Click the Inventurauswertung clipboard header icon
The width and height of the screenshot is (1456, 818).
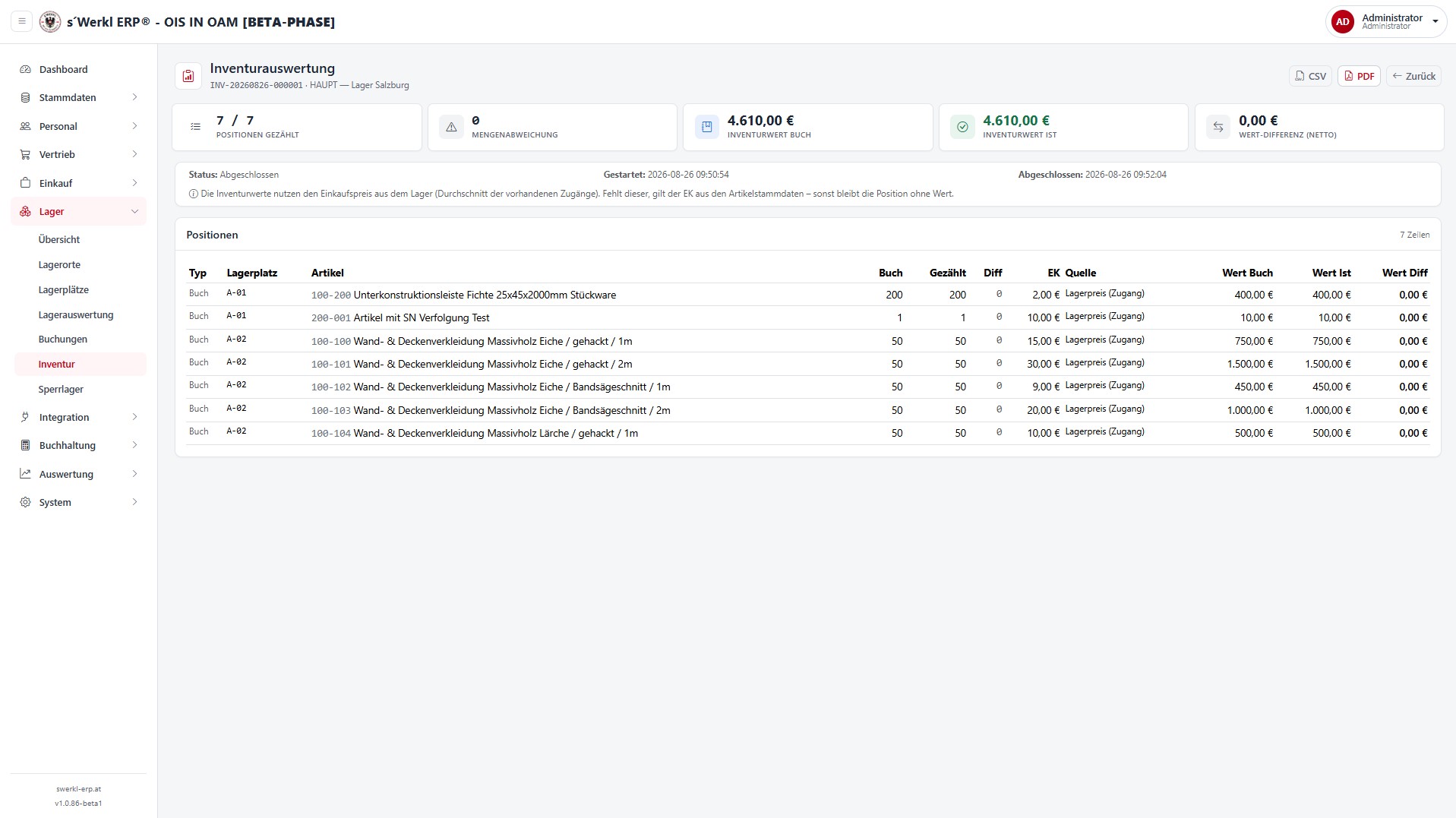[x=188, y=76]
